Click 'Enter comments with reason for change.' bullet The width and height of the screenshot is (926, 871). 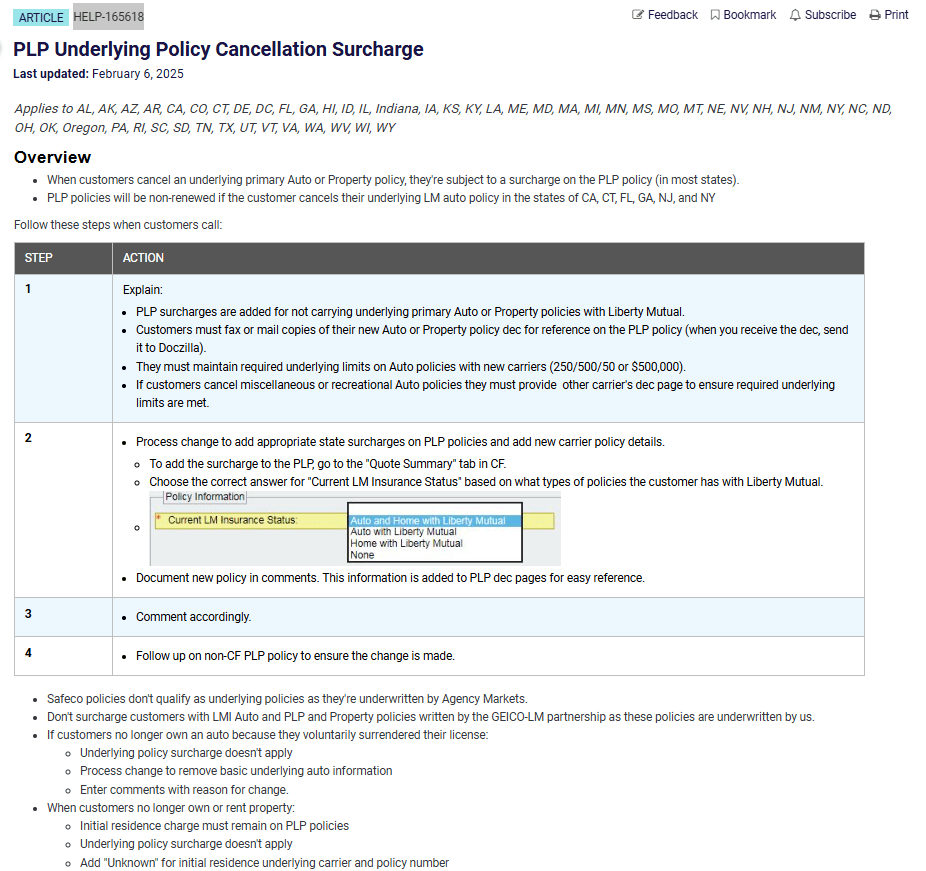point(184,790)
